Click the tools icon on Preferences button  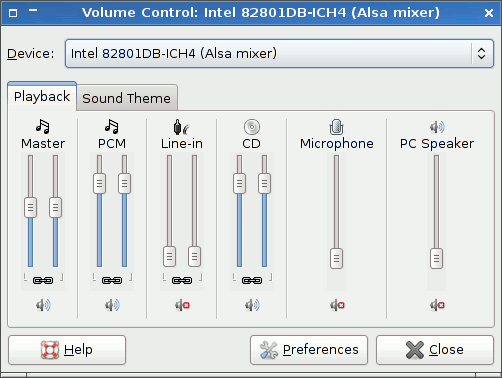click(x=269, y=350)
